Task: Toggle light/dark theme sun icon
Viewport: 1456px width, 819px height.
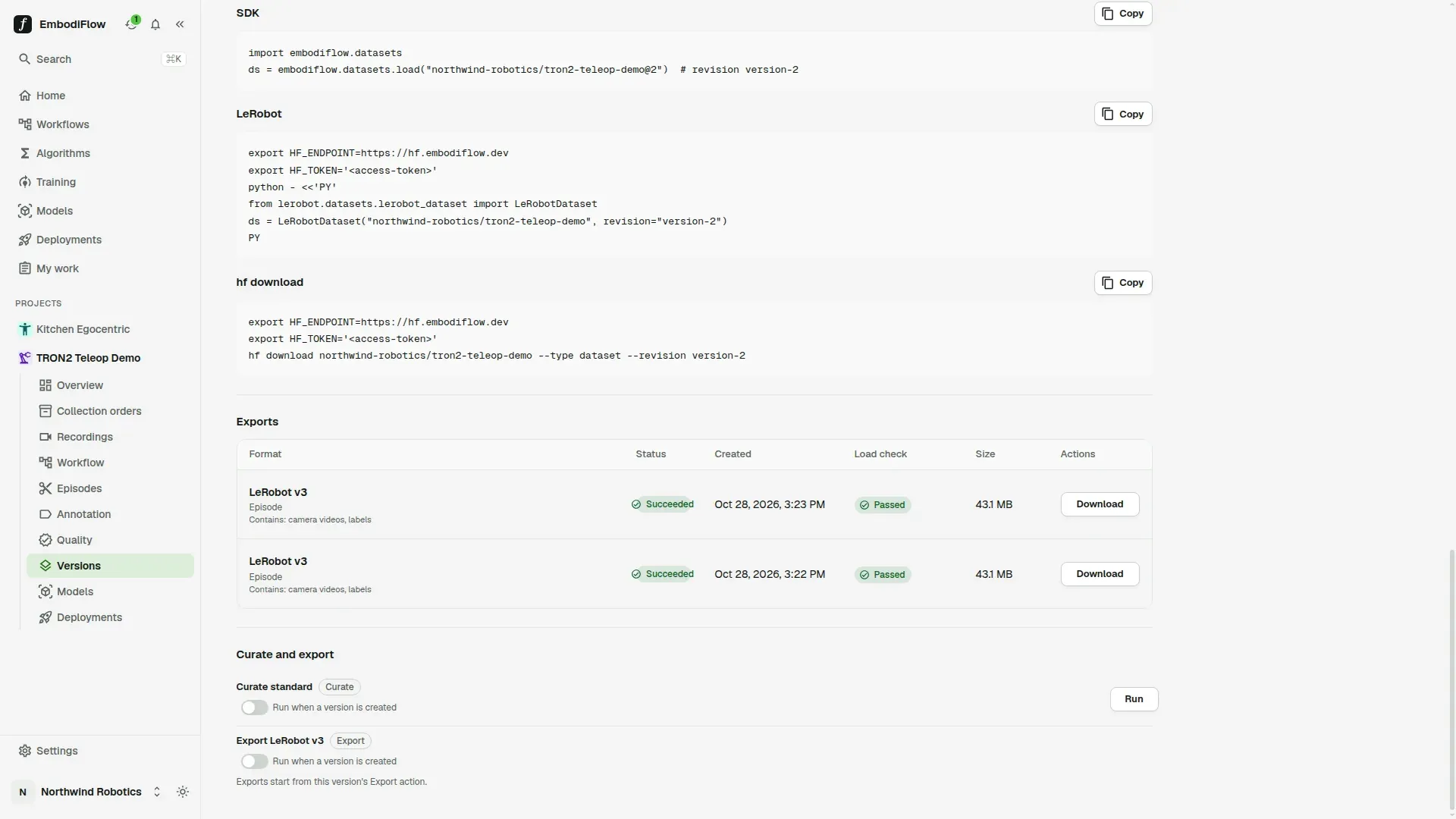Action: click(x=183, y=792)
